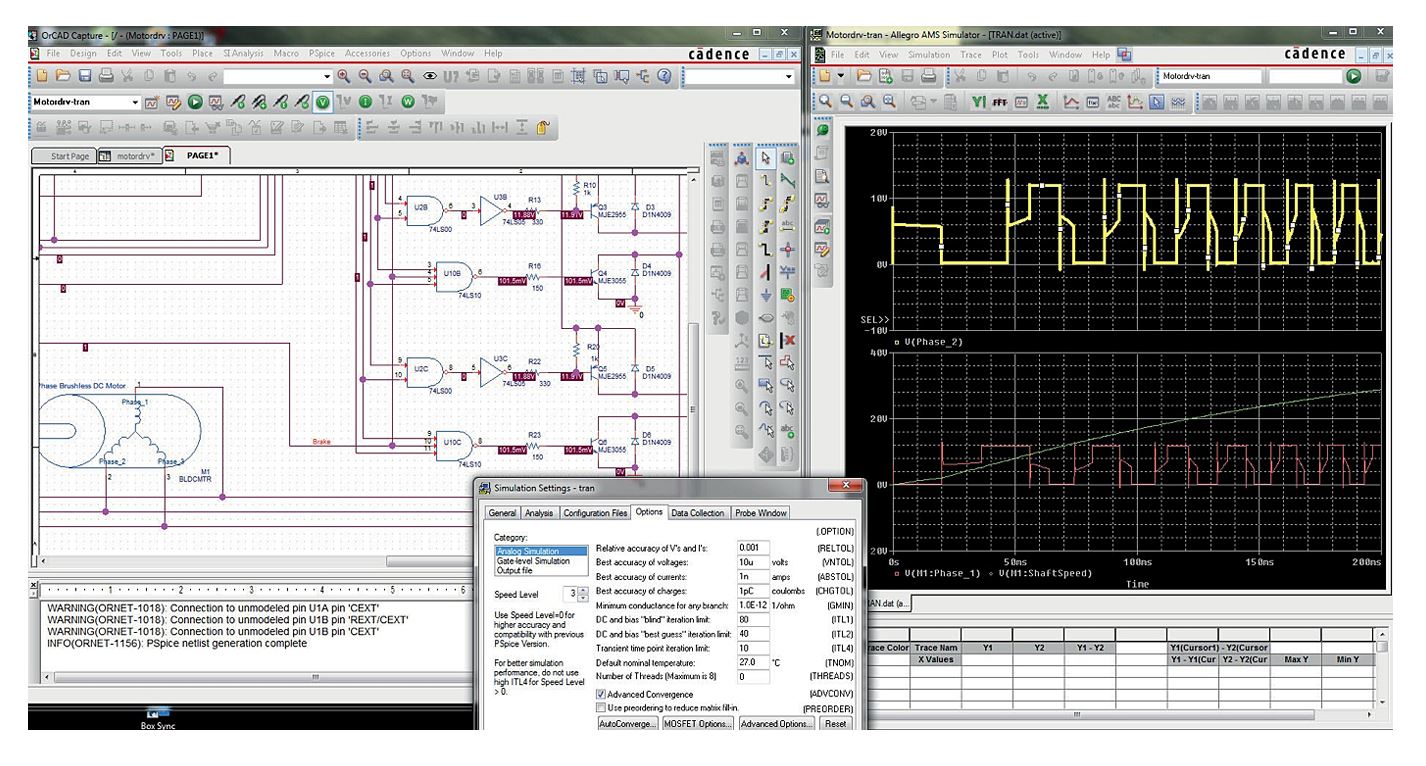1426x766 pixels.
Task: Toggle the voltage marker 'V' icon
Action: [x=323, y=102]
